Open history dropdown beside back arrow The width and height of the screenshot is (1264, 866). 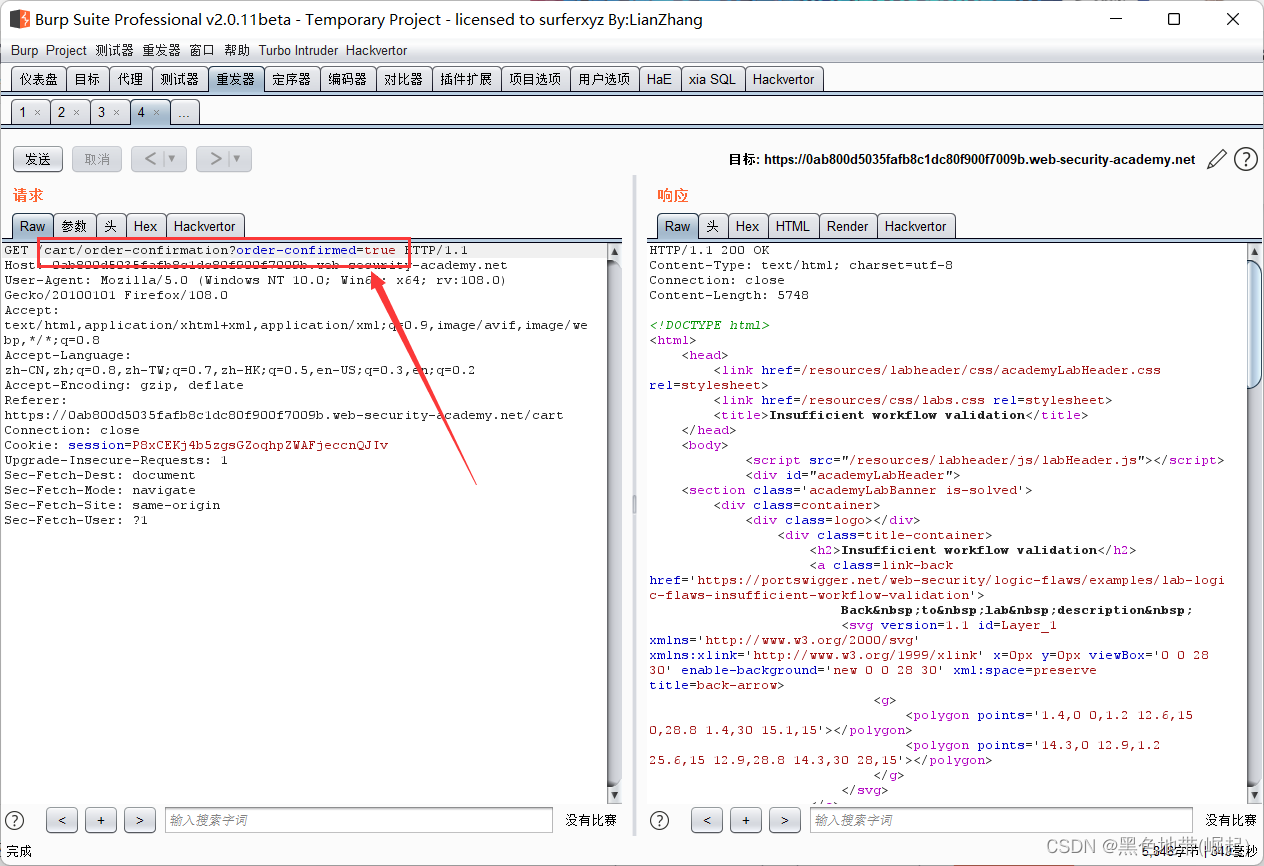coord(173,159)
